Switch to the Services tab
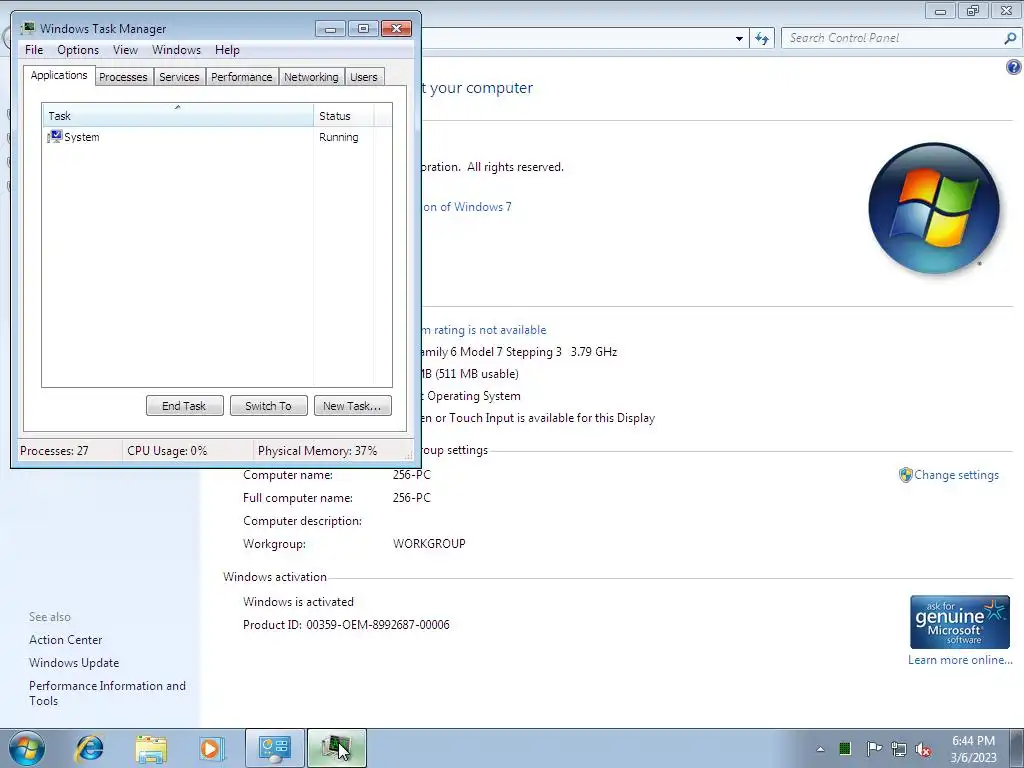Image resolution: width=1024 pixels, height=768 pixels. click(x=179, y=77)
